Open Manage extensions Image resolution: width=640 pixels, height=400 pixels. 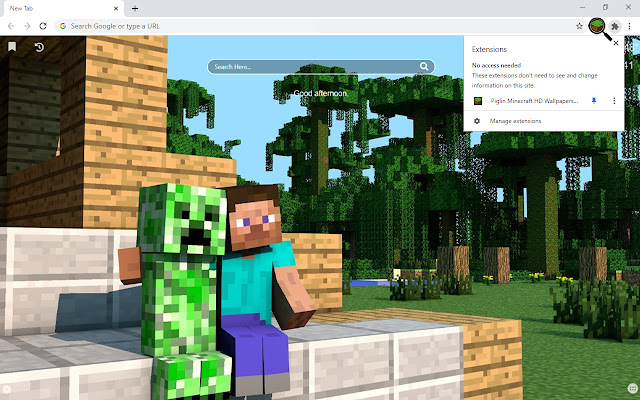click(x=515, y=121)
